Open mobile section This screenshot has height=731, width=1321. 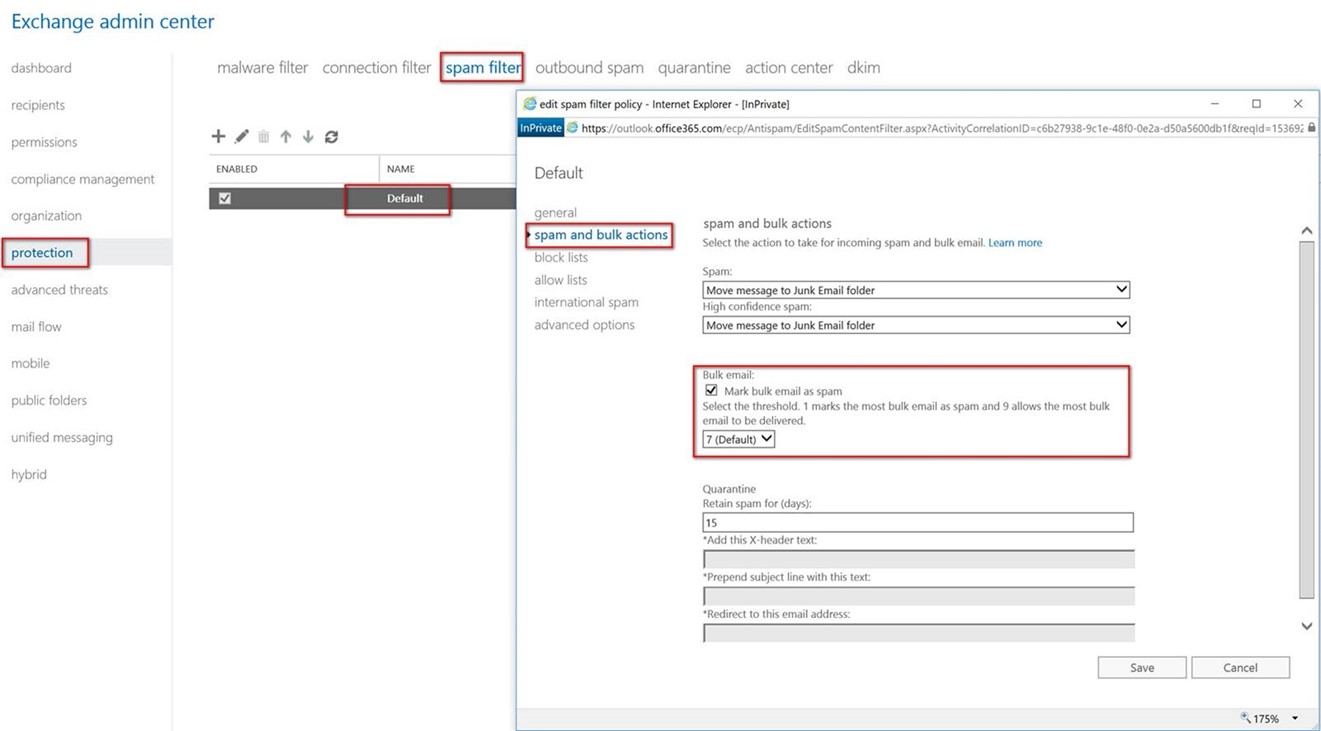[30, 363]
